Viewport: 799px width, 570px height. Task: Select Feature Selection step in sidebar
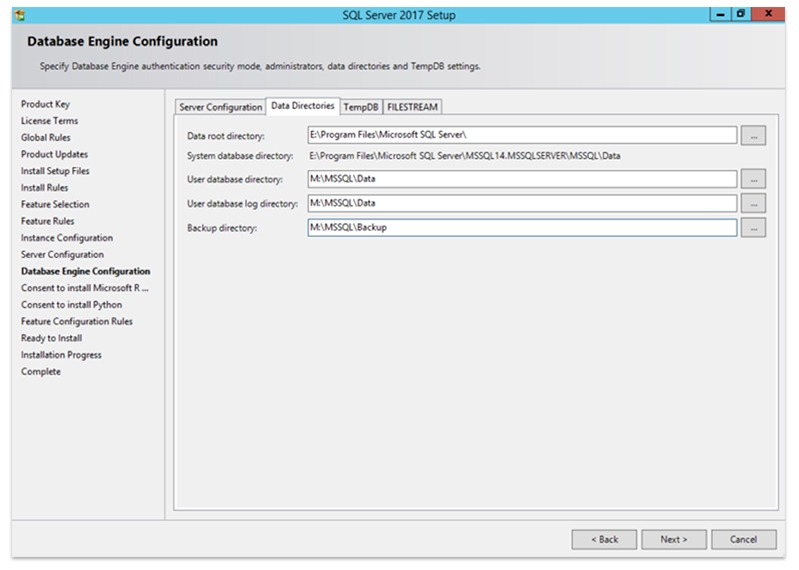[x=55, y=204]
